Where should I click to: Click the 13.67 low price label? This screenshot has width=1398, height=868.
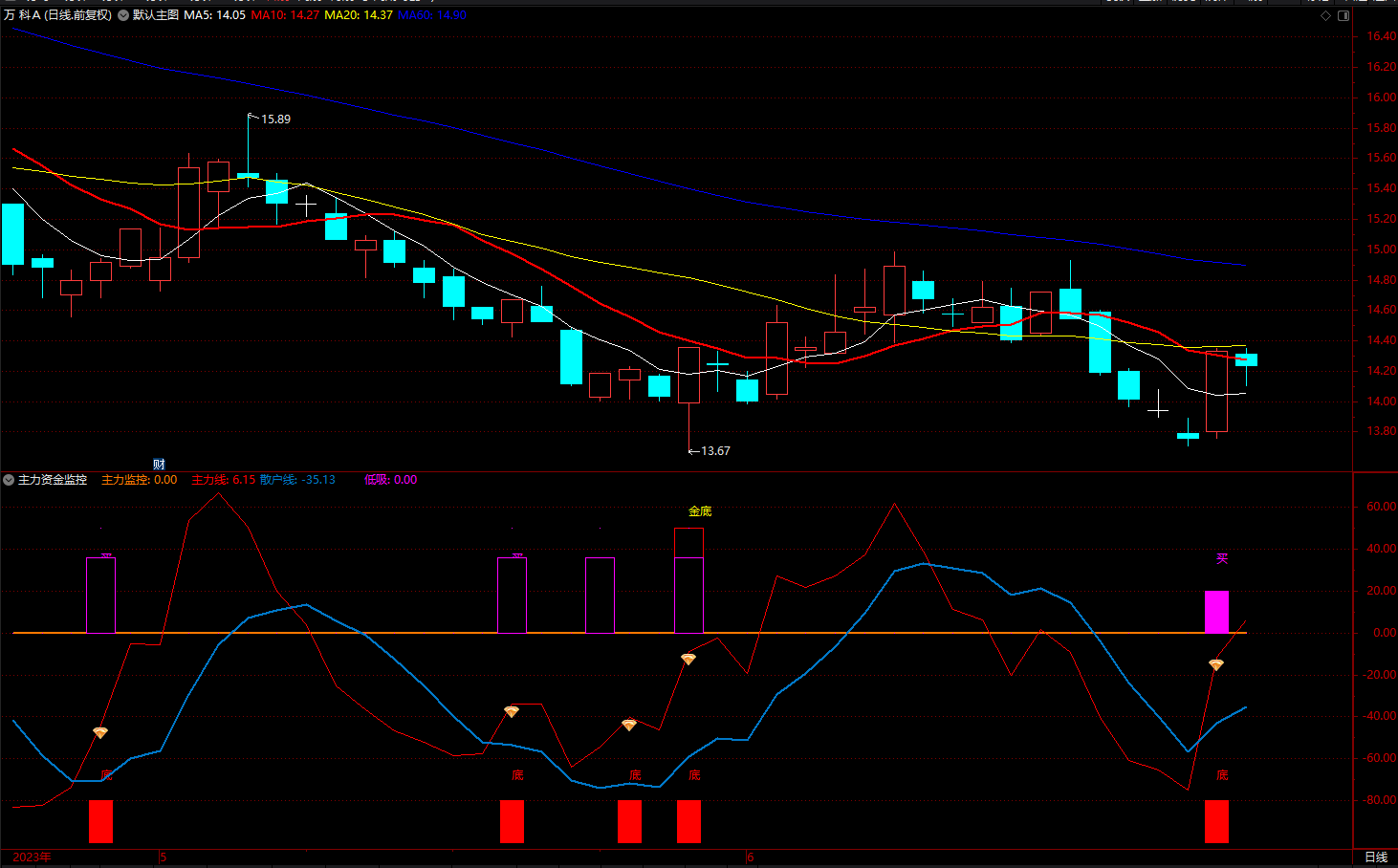715,451
